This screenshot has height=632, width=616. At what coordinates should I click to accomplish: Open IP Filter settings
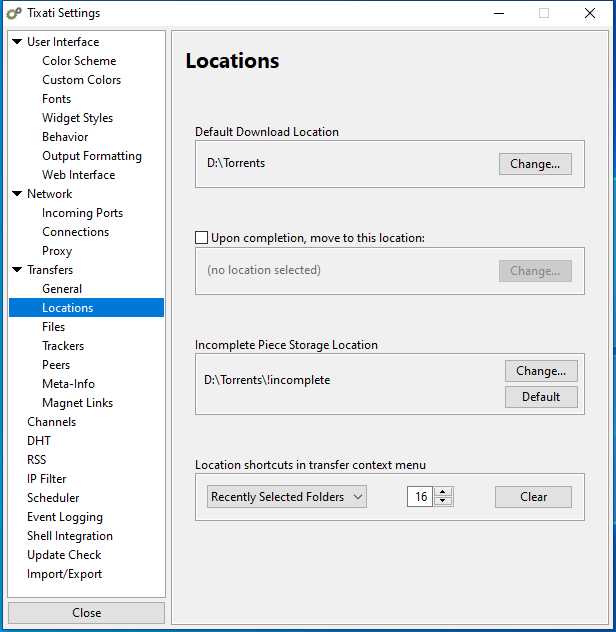pyautogui.click(x=46, y=479)
